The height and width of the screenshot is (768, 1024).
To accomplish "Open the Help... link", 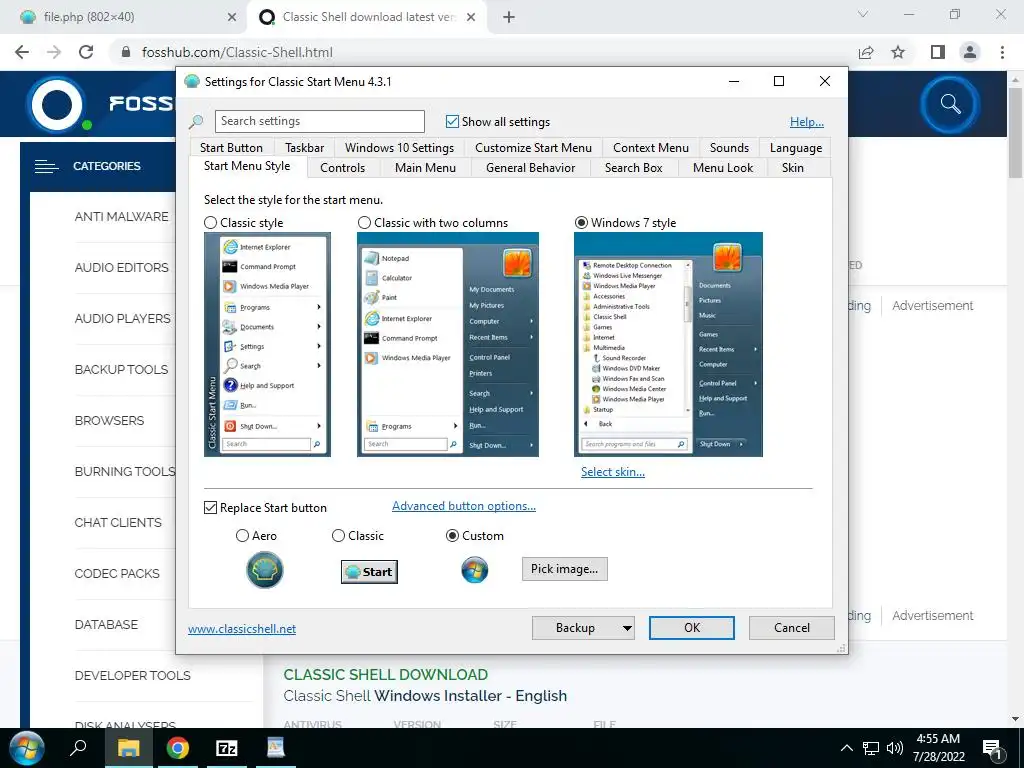I will pos(807,121).
